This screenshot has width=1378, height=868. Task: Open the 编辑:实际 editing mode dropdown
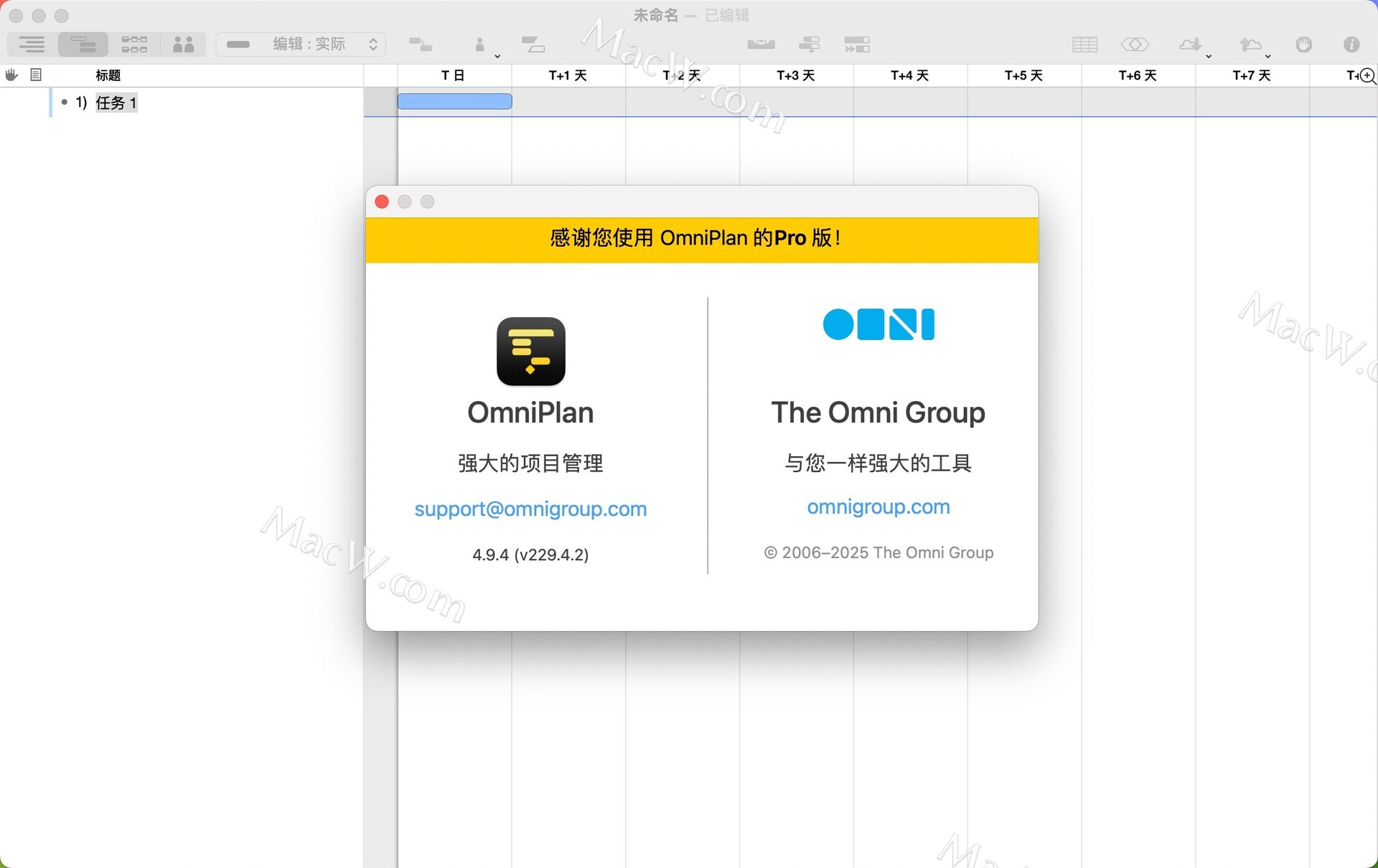(x=301, y=44)
